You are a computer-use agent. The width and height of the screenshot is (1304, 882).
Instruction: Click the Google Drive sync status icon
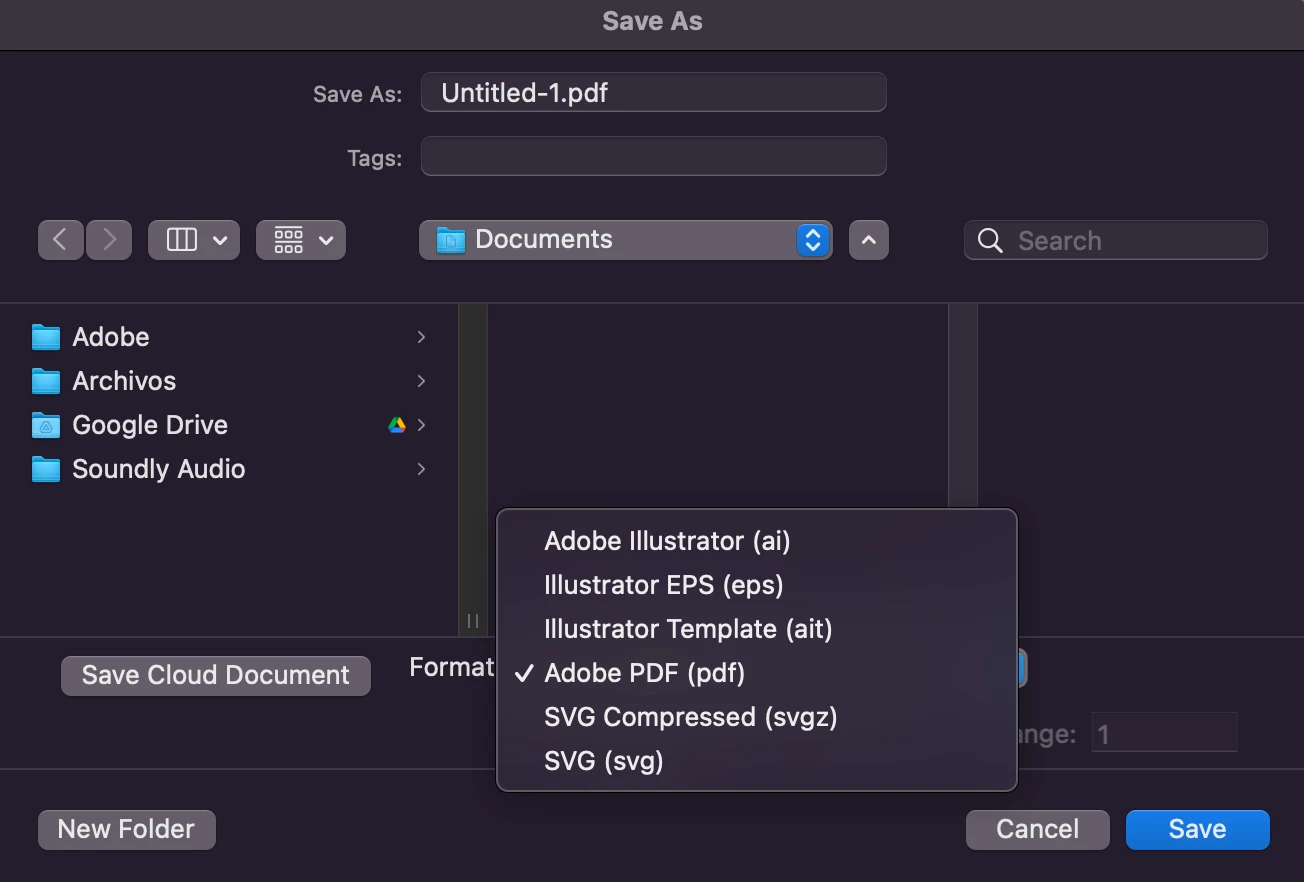point(397,425)
